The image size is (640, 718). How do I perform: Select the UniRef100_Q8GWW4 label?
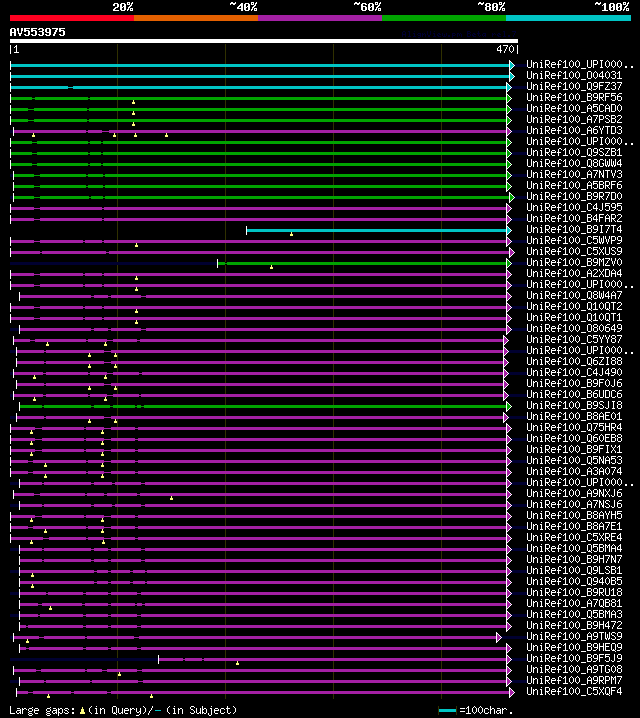[x=574, y=163]
